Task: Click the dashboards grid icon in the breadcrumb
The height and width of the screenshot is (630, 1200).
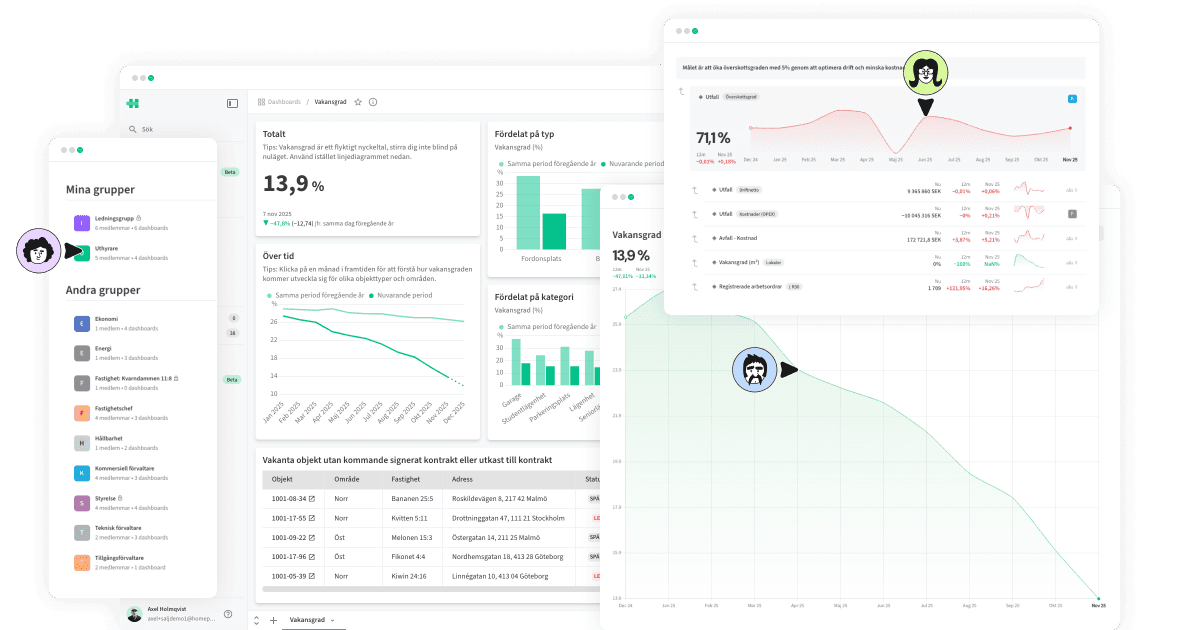Action: pos(261,102)
